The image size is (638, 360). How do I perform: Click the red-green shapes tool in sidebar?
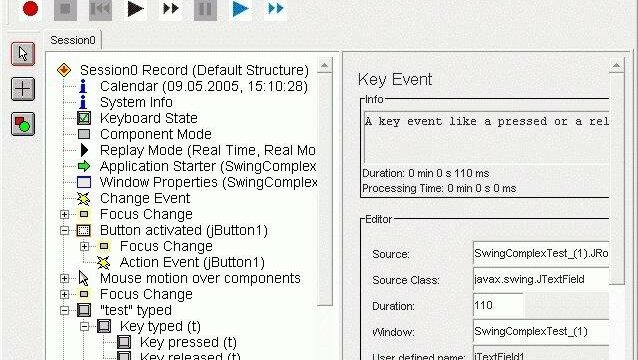23,124
